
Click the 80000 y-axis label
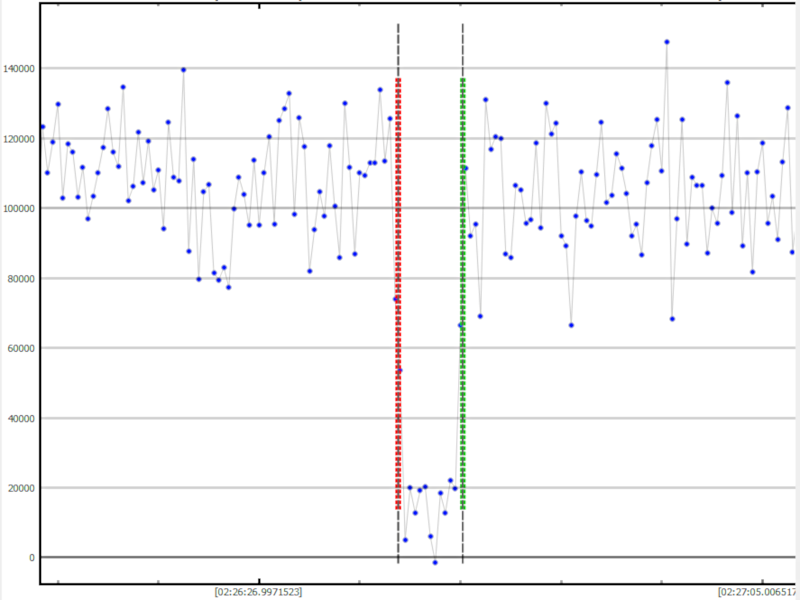coord(20,278)
